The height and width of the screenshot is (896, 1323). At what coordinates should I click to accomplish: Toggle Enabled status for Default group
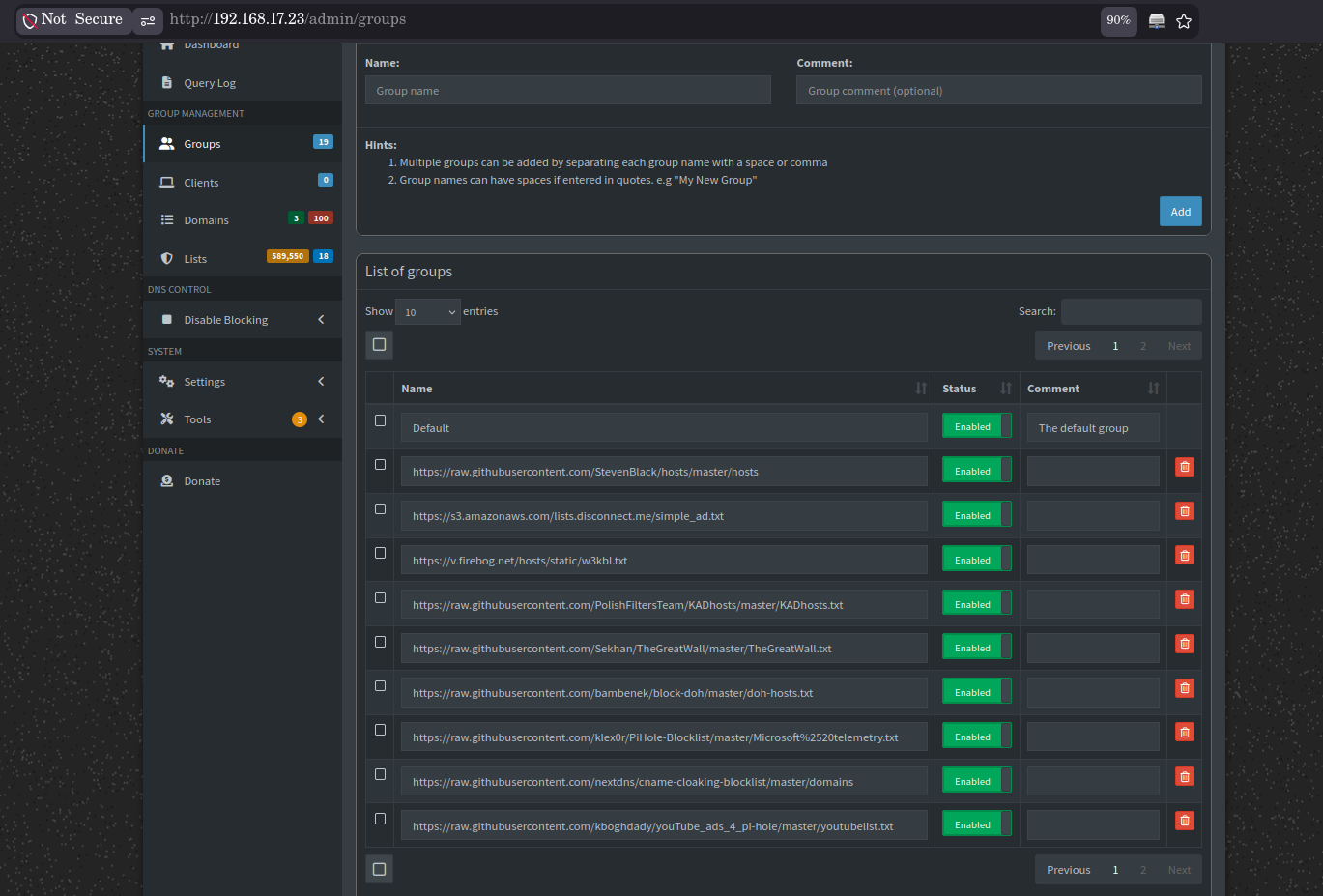[977, 426]
